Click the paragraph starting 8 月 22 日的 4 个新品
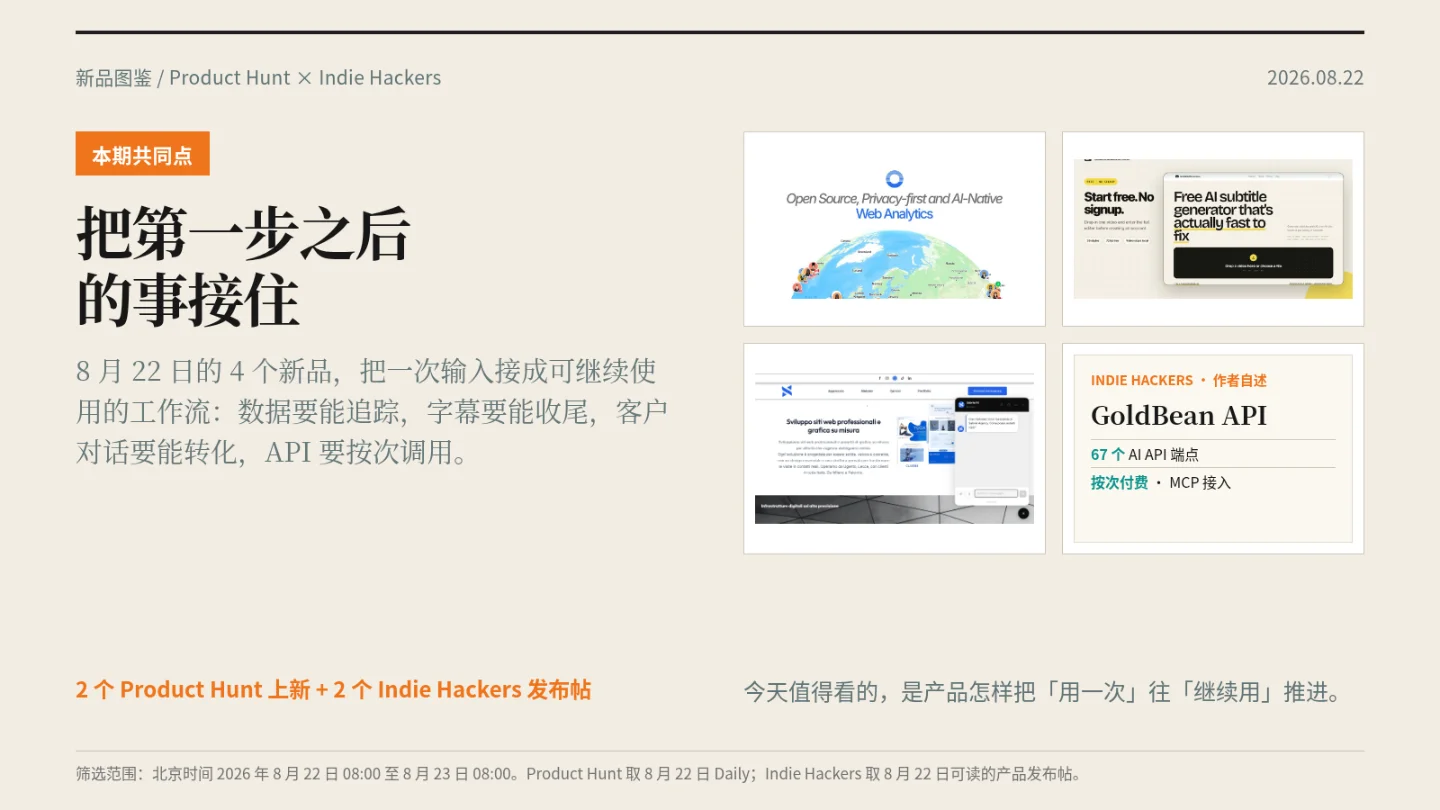This screenshot has width=1440, height=810. click(x=372, y=411)
